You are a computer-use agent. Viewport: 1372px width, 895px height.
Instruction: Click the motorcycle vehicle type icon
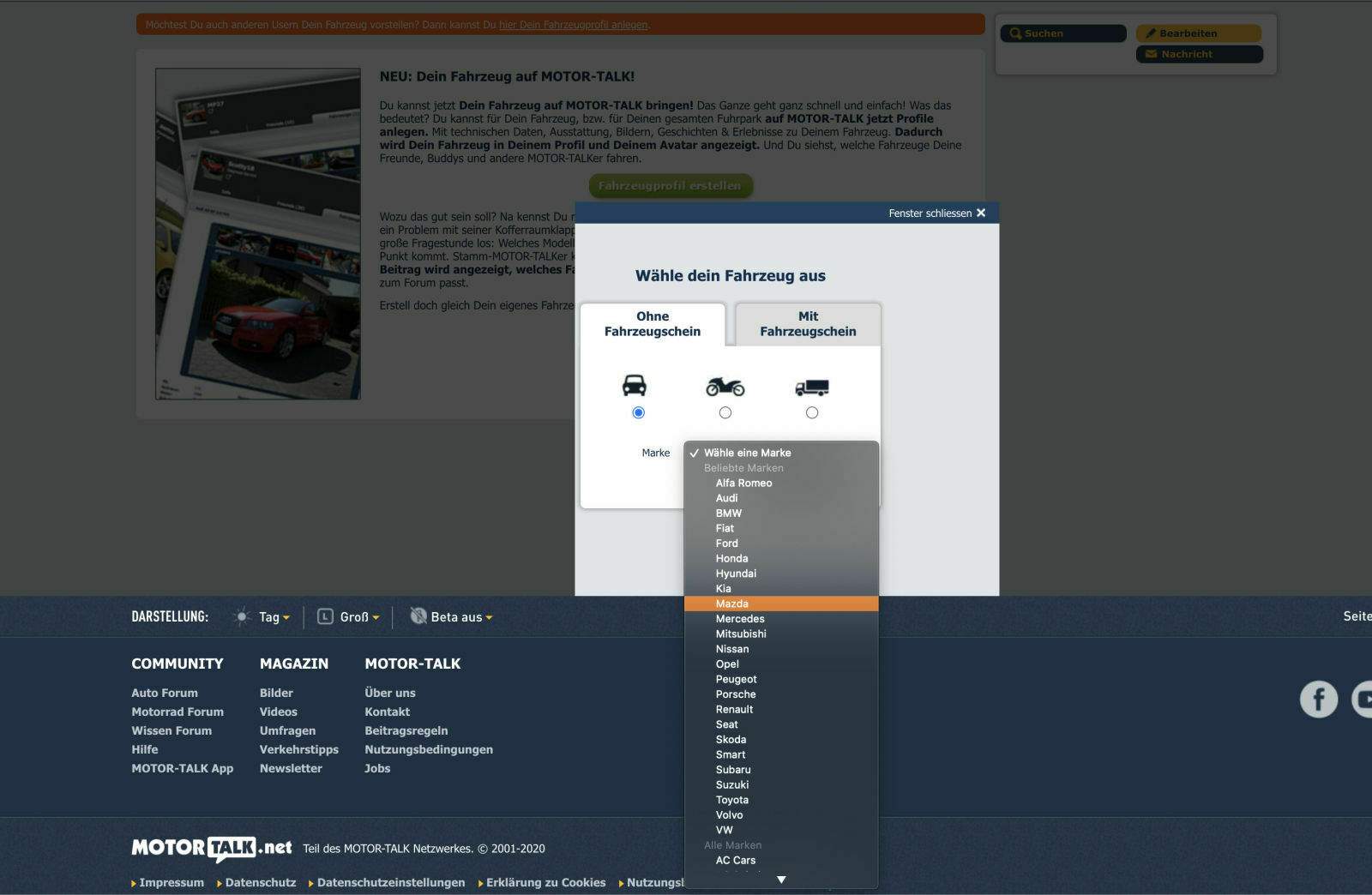coord(725,387)
